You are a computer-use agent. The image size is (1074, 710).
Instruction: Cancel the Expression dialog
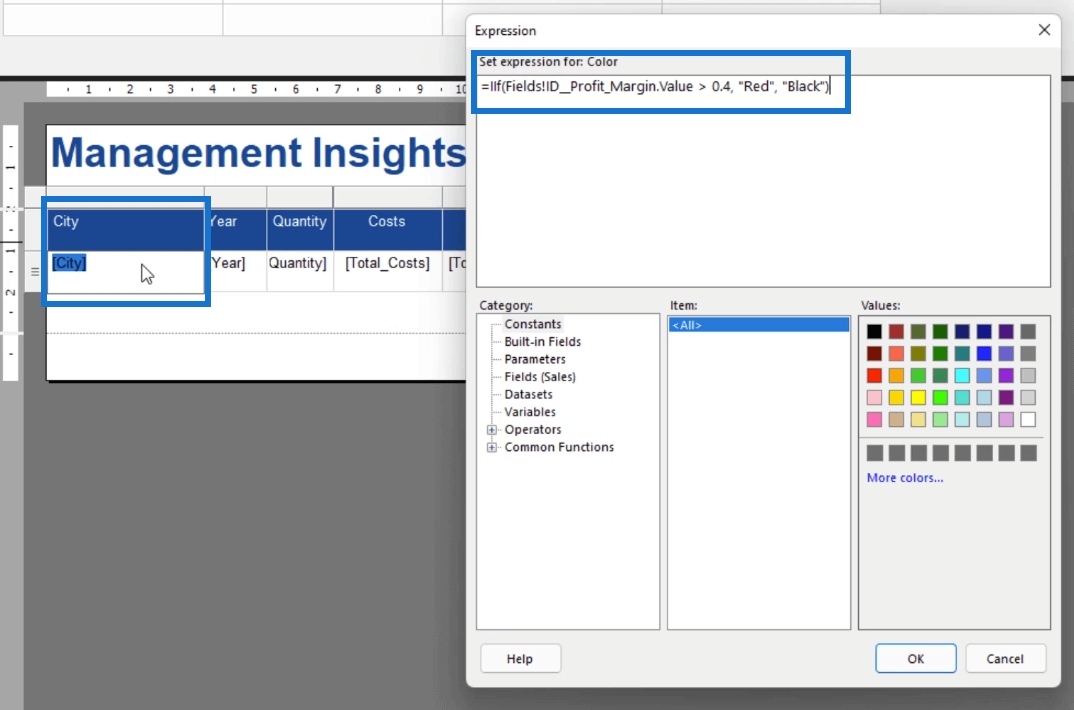click(1006, 659)
